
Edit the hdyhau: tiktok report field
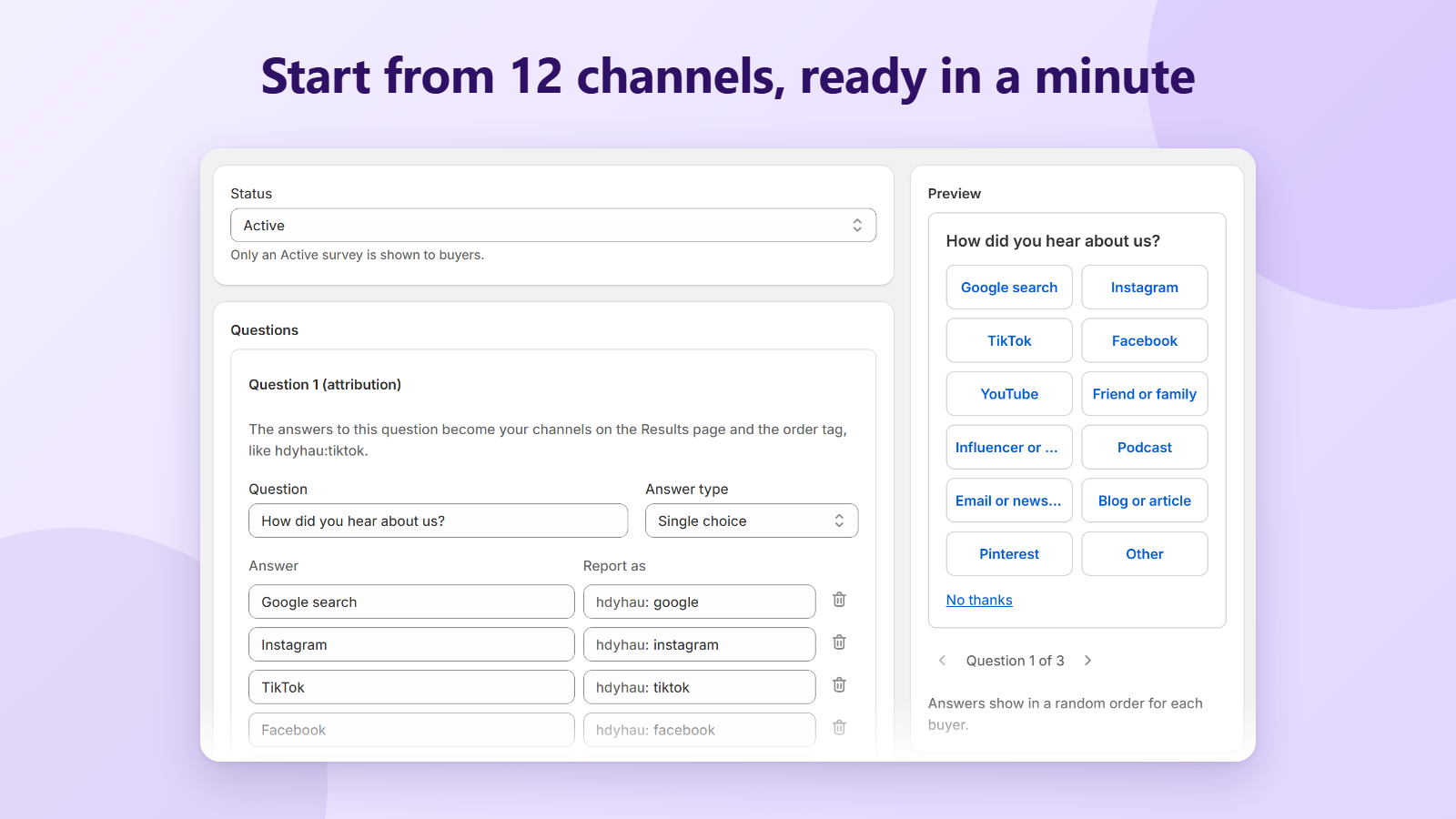point(699,687)
